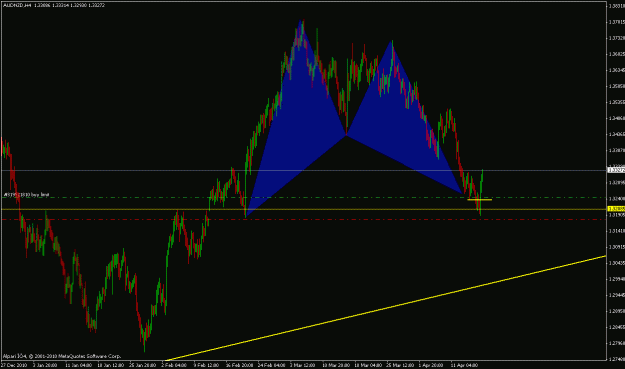Click the '25 Mar 12:00' time axis label
Viewport: 625px width, 369px height.
(400, 365)
